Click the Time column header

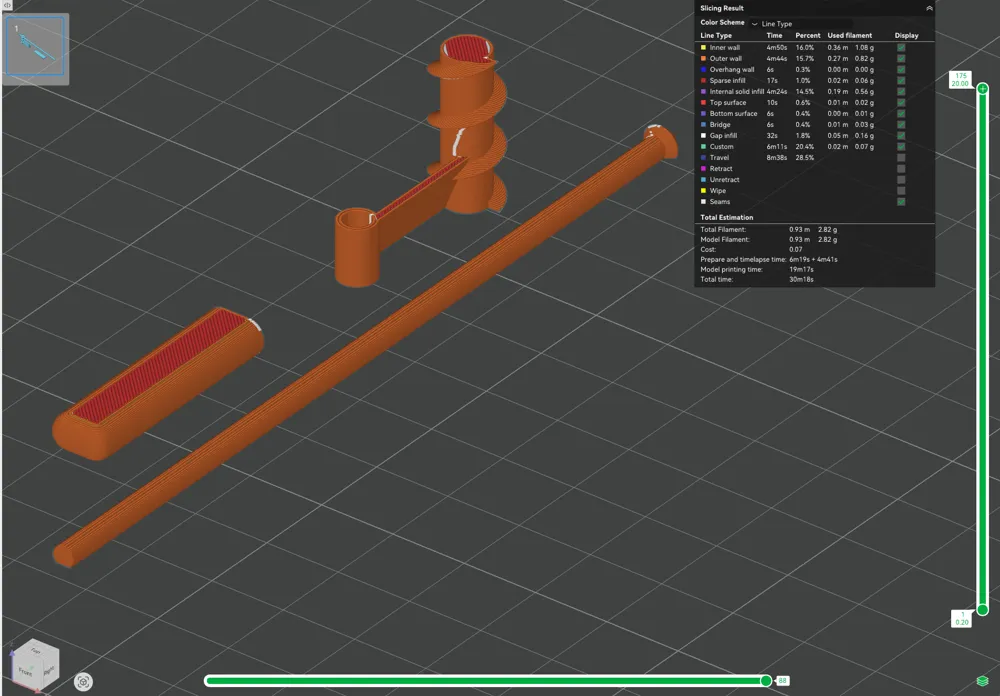[x=774, y=36]
